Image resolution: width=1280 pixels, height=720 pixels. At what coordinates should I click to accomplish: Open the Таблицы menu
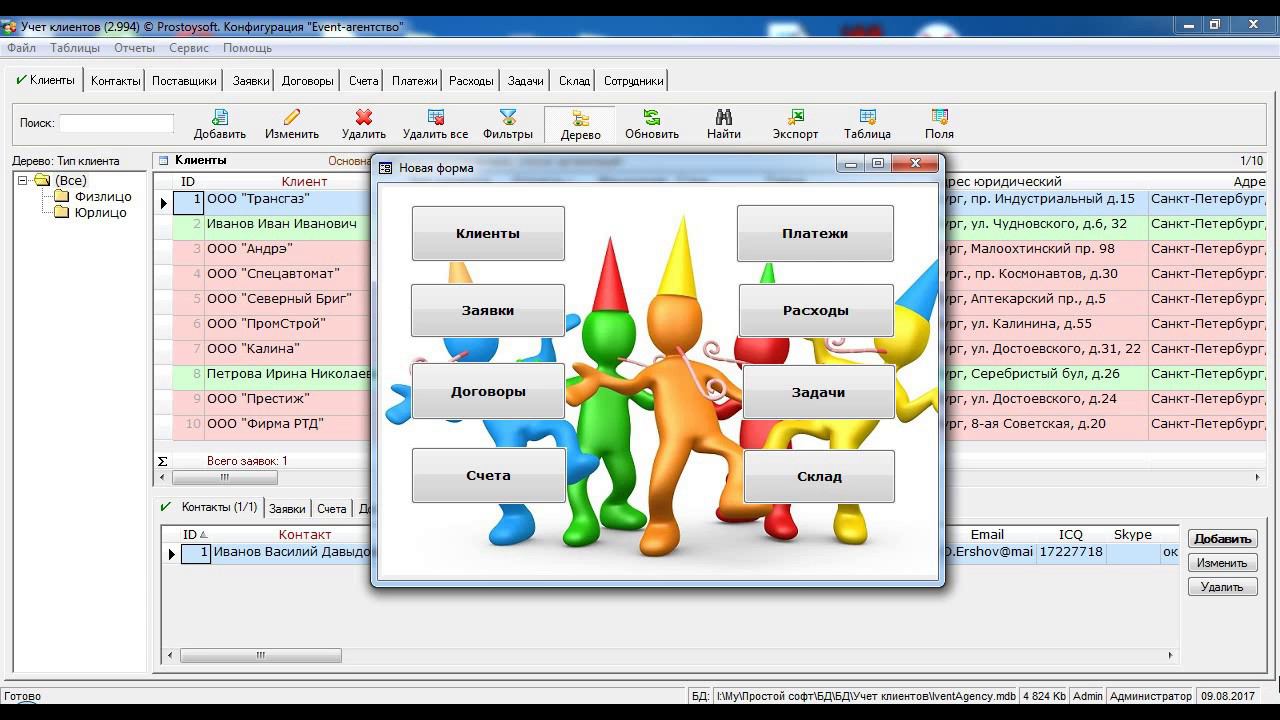[x=75, y=48]
